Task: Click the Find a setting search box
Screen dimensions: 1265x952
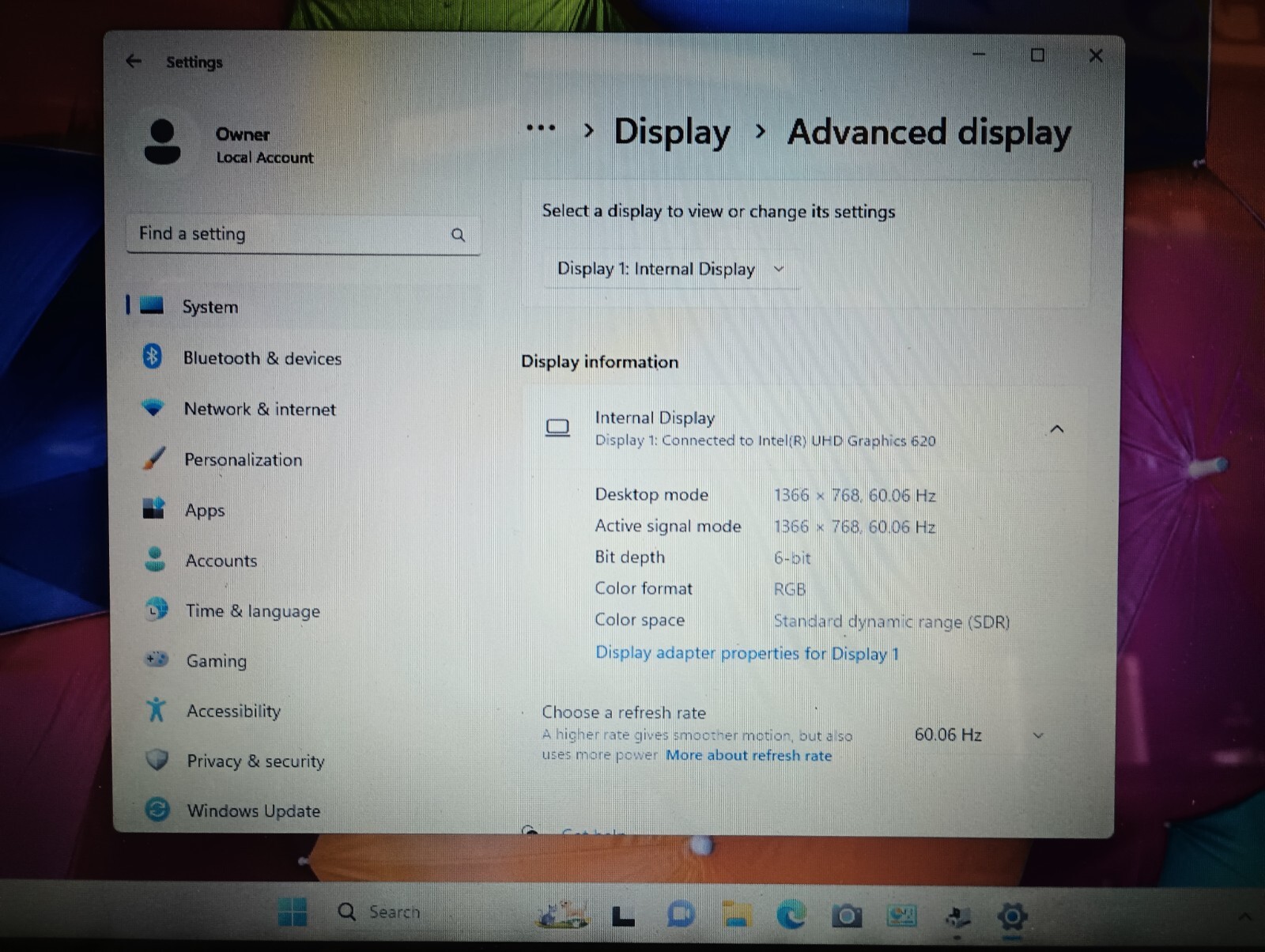Action: pos(303,235)
